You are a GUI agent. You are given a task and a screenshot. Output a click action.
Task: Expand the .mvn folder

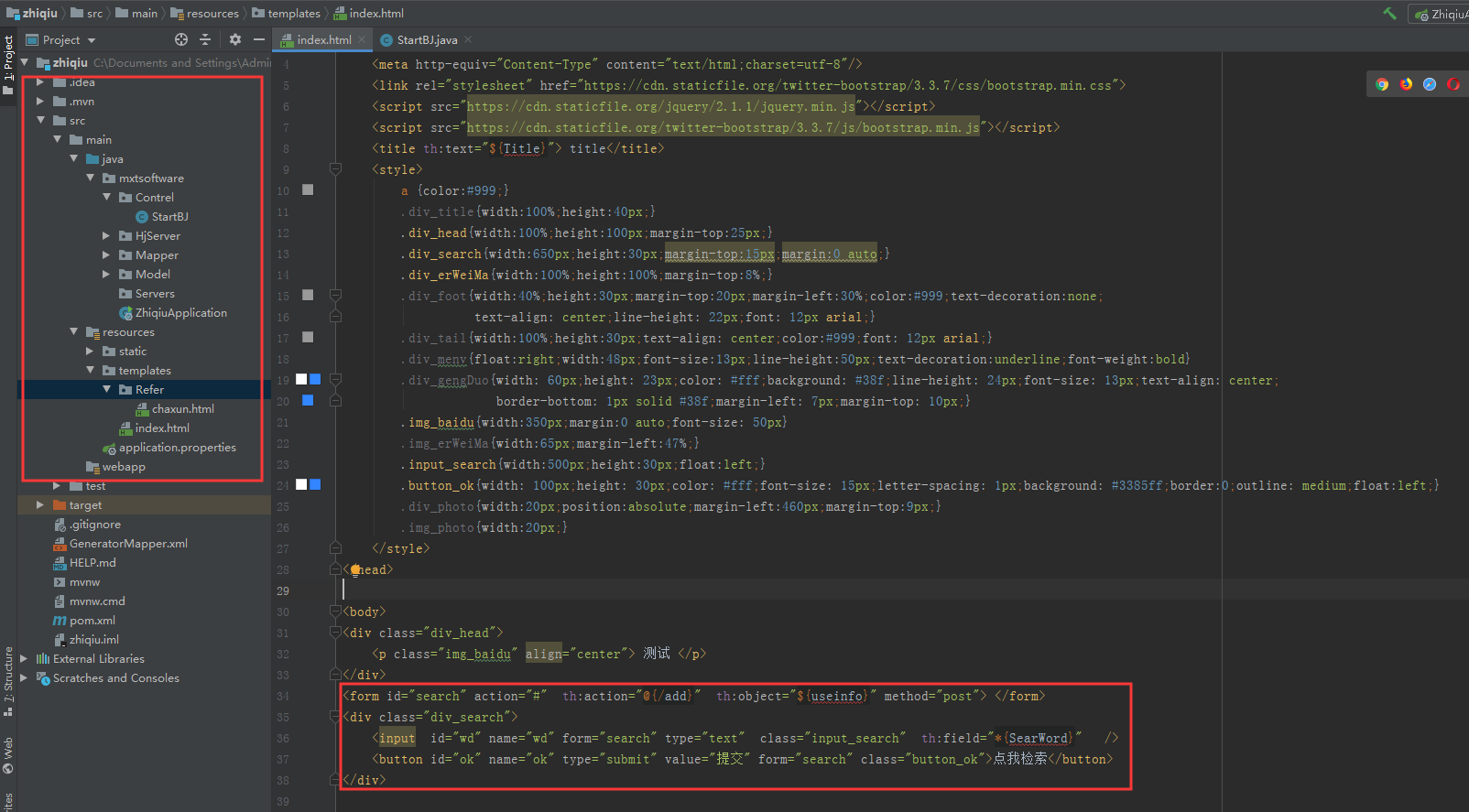tap(40, 102)
